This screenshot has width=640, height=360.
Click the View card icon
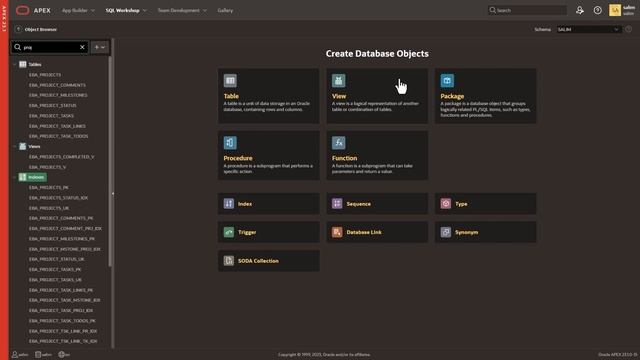tap(338, 80)
